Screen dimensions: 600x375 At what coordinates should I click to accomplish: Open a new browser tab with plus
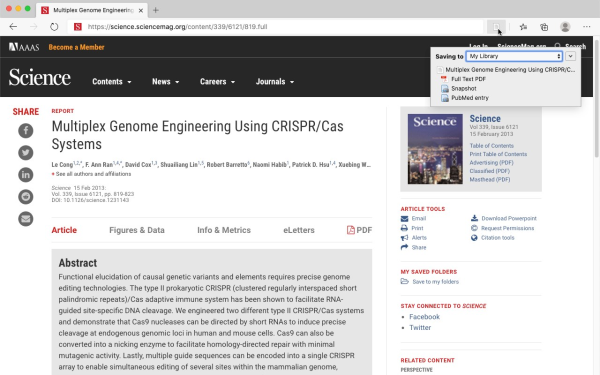(155, 10)
